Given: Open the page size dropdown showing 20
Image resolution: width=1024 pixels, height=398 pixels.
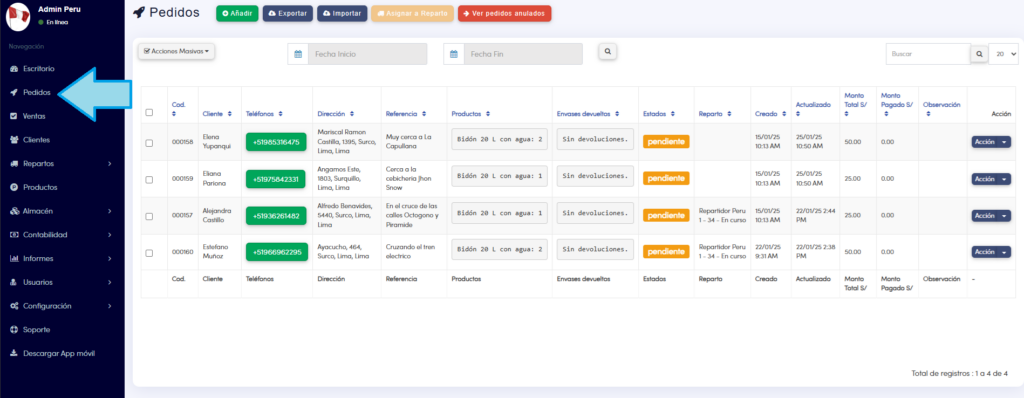Looking at the screenshot, I should (x=1004, y=54).
